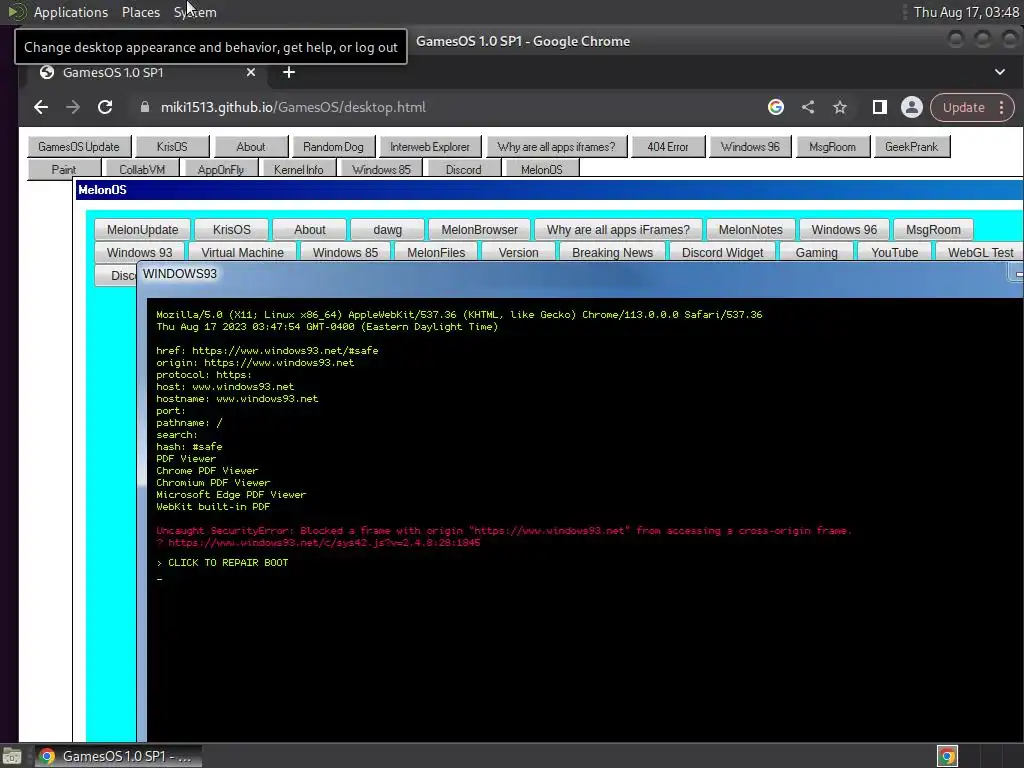This screenshot has height=768, width=1024.
Task: Open KrisOS in the GamesOS bar
Action: [x=172, y=147]
